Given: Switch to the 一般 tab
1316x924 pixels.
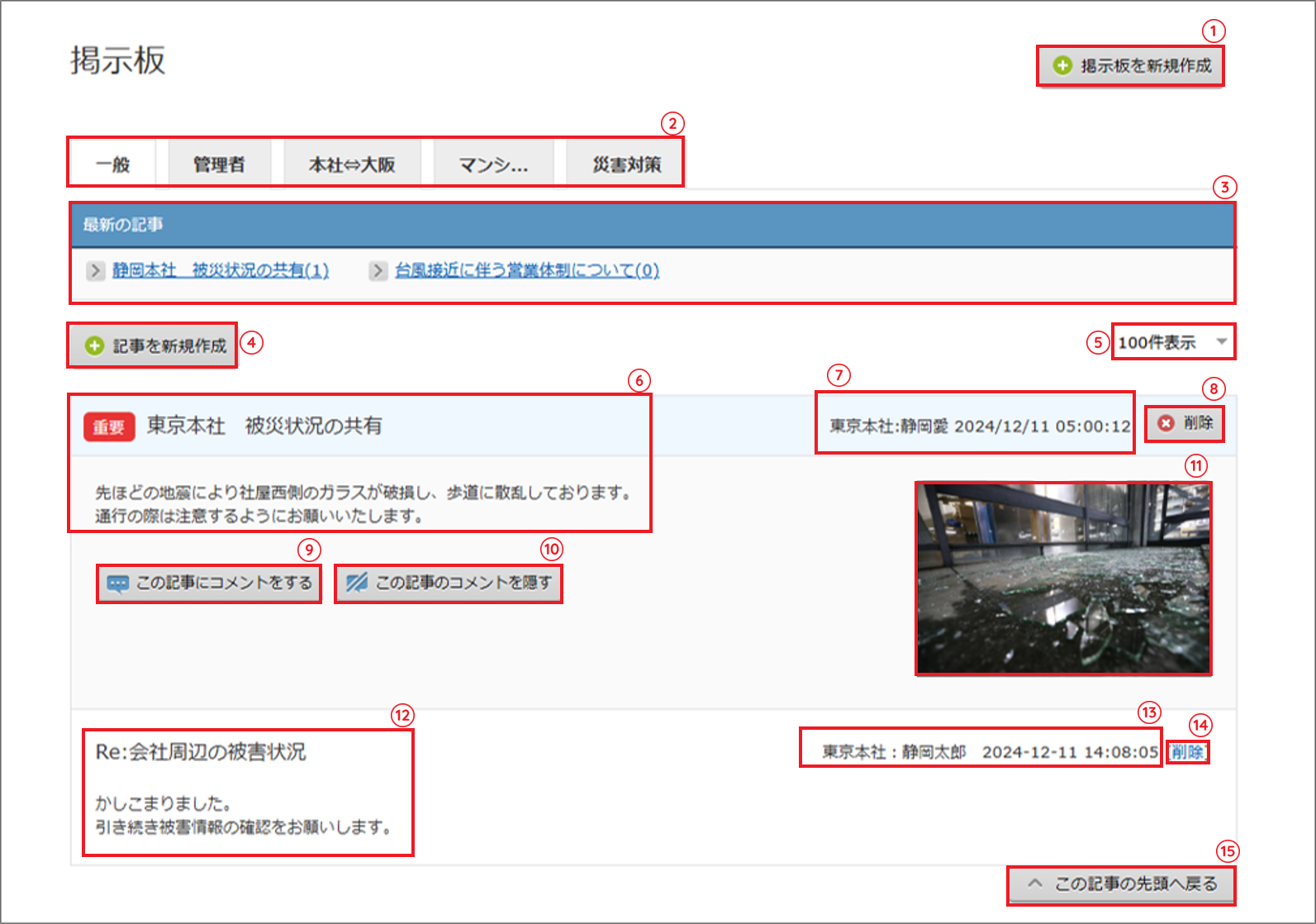Looking at the screenshot, I should (112, 164).
